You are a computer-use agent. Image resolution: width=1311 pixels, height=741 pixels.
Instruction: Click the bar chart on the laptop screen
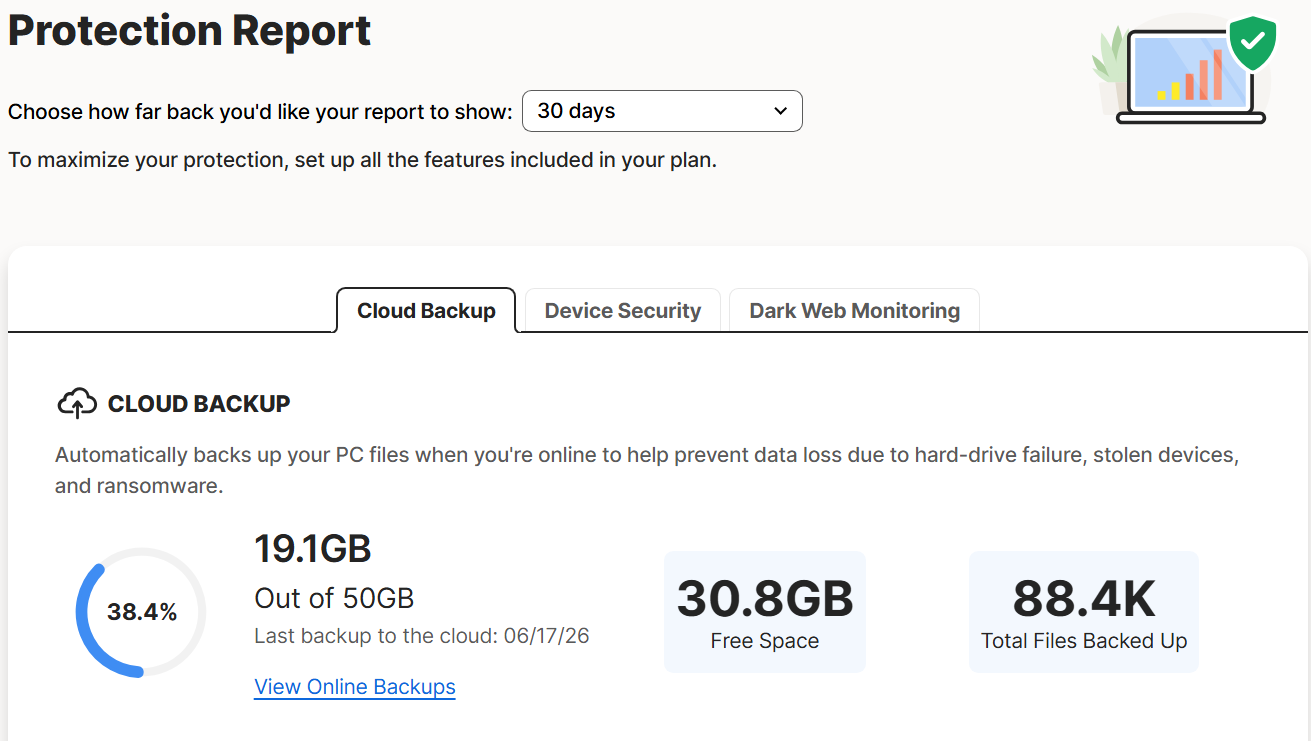(x=1190, y=75)
